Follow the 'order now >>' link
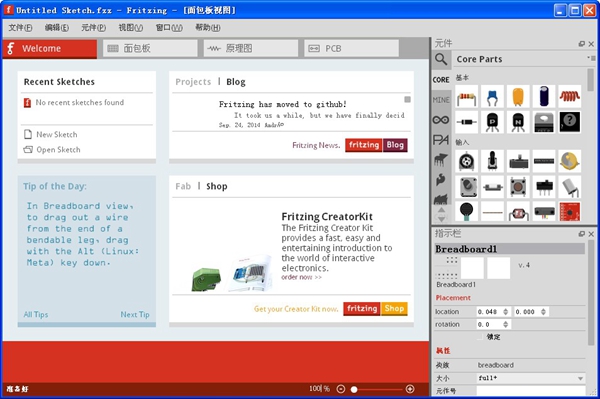This screenshot has width=600, height=399. point(302,277)
